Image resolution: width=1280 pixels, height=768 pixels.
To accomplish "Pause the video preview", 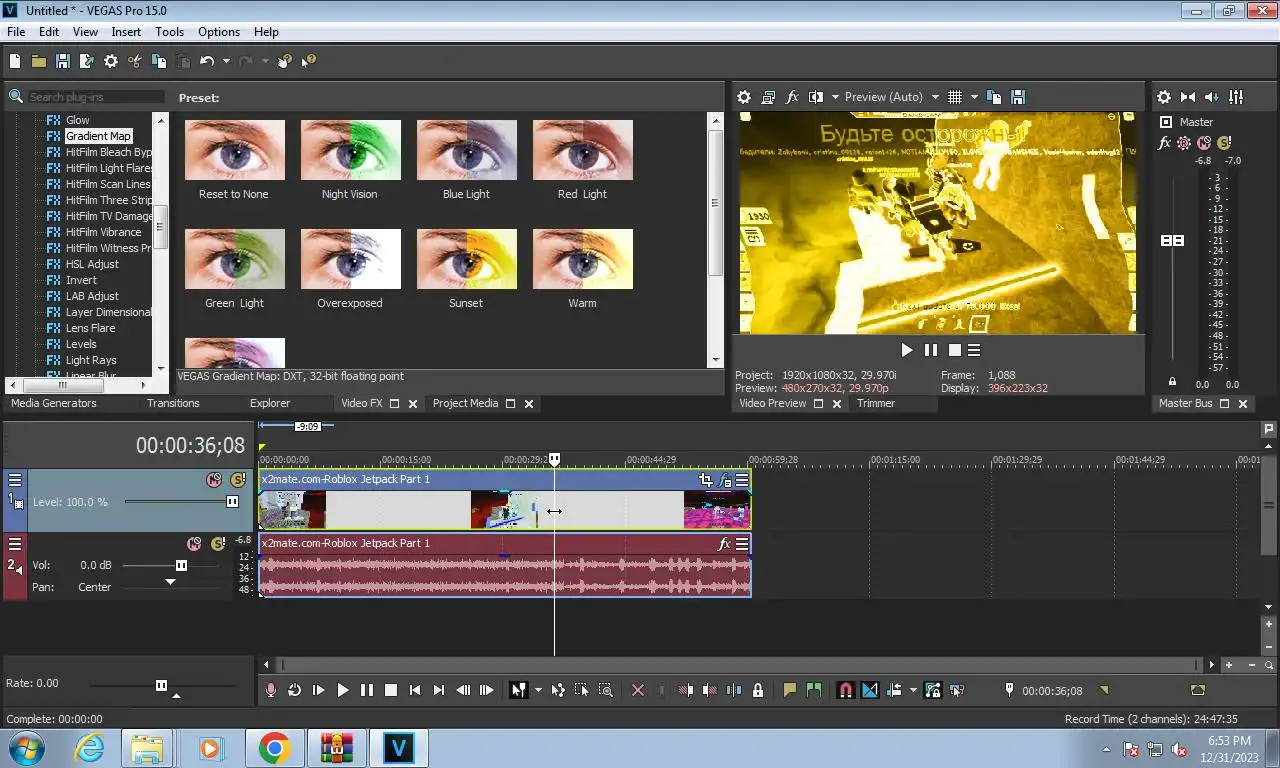I will pos(931,350).
